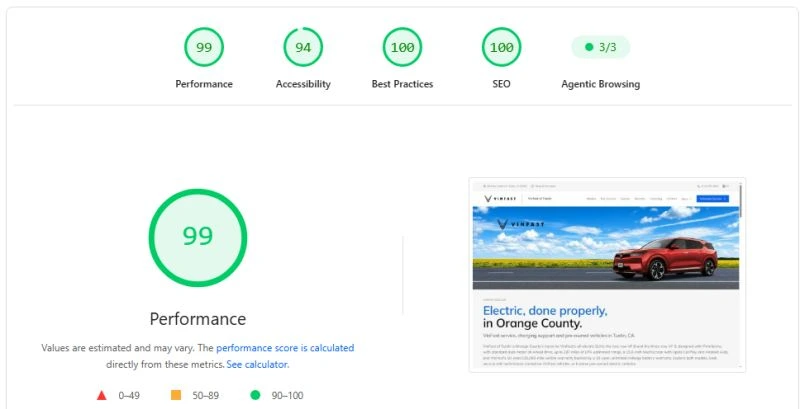
Task: Click the 'Values are estimated and may vary' text
Action: pyautogui.click(x=118, y=348)
